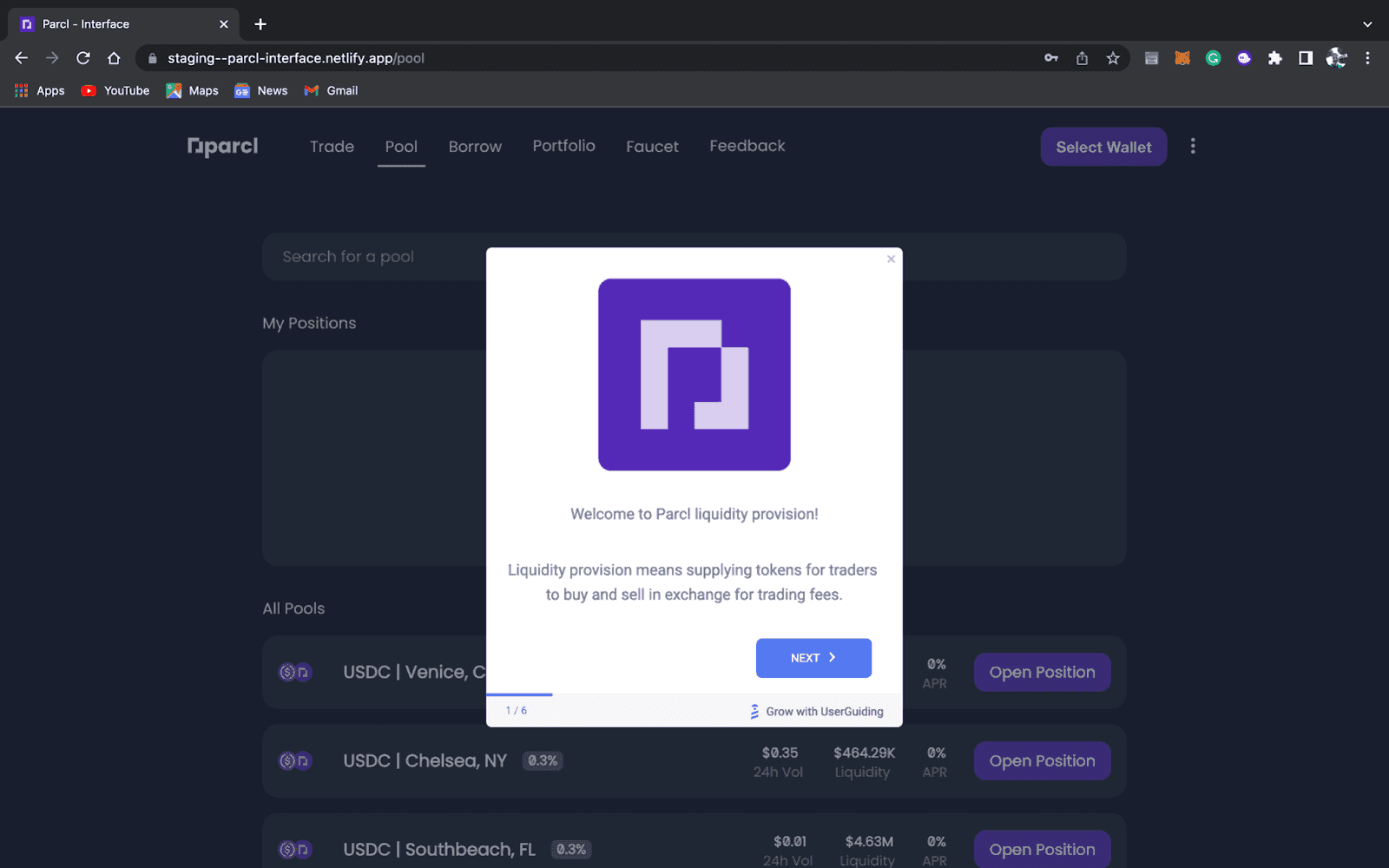Focus the Search for a pool field
Screen dimensions: 1389x868
tap(694, 257)
